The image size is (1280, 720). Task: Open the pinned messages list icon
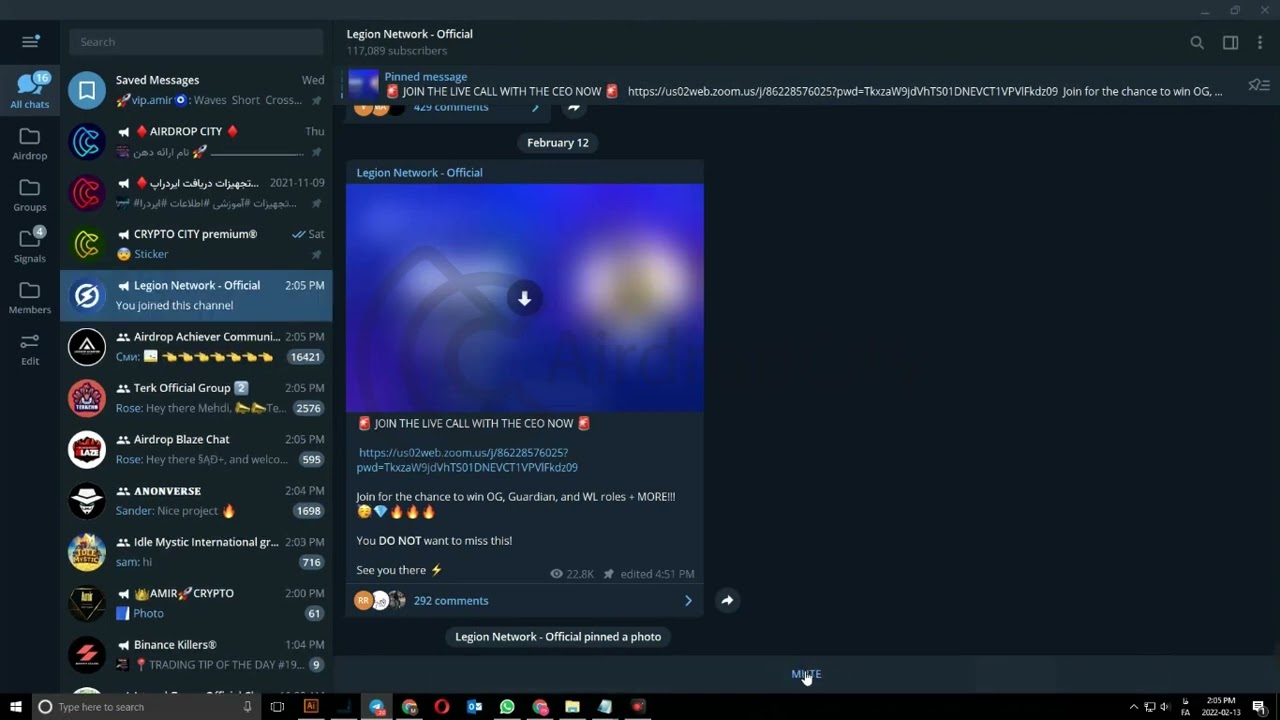click(x=1259, y=85)
